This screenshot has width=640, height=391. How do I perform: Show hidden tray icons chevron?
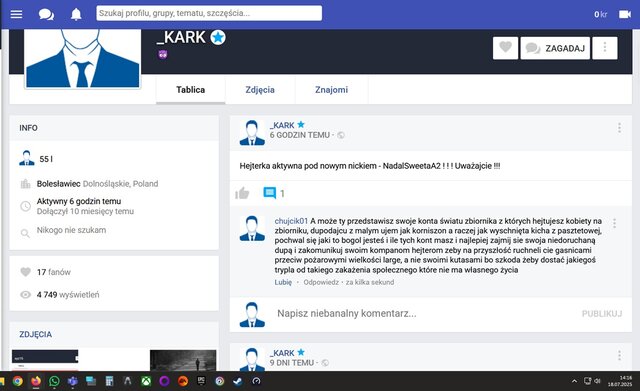pos(574,381)
